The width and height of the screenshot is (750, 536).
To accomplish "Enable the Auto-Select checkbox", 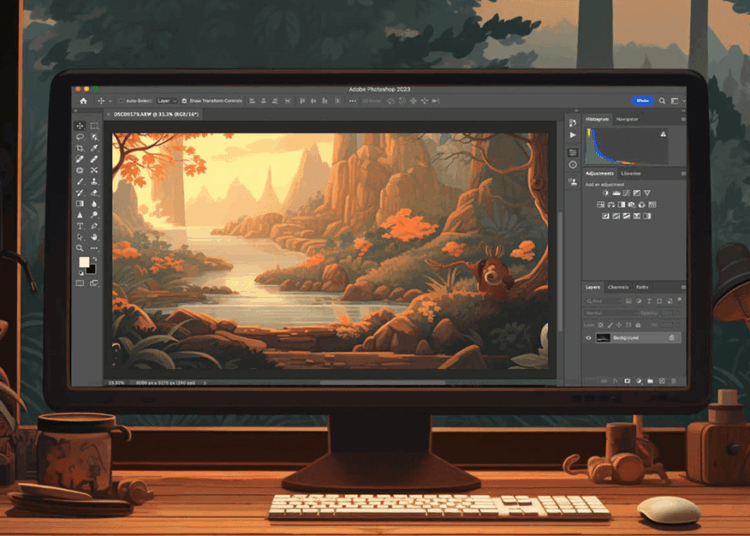I will pos(121,101).
